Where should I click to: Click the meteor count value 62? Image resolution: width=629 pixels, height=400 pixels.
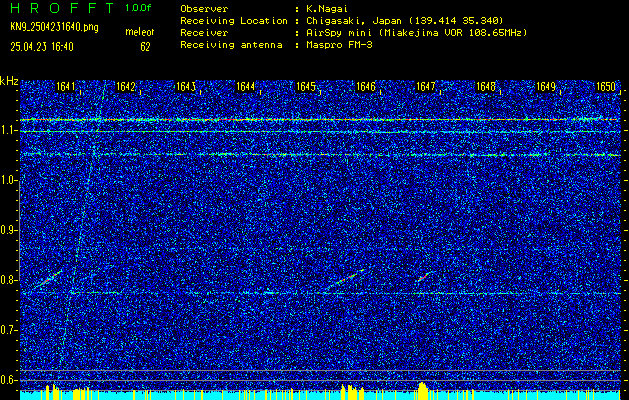click(145, 47)
